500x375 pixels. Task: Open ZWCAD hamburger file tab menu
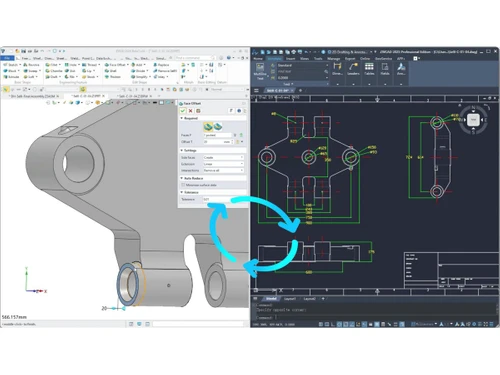pyautogui.click(x=256, y=90)
